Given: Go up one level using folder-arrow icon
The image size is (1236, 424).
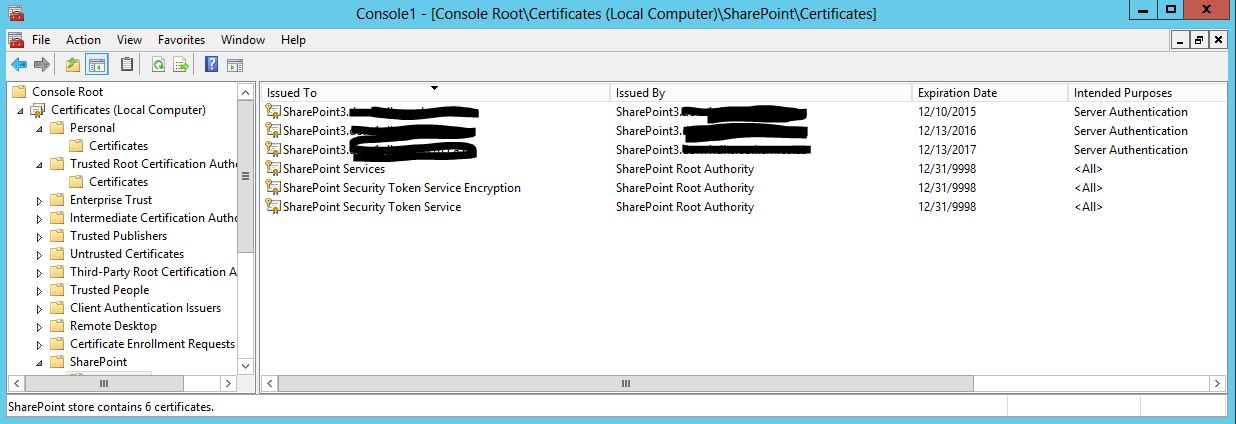Looking at the screenshot, I should pos(72,65).
